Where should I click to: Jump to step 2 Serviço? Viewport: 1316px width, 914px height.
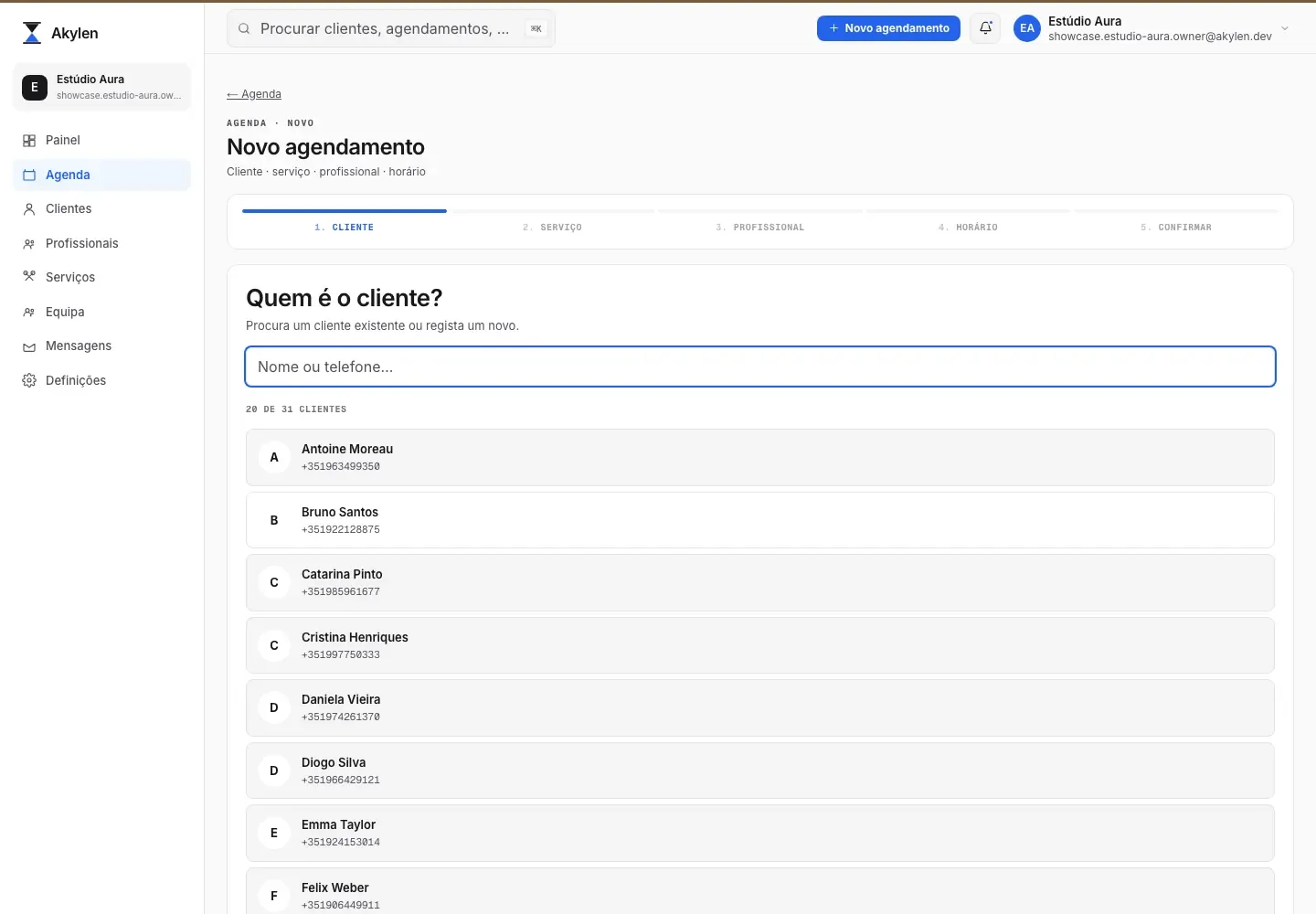pos(553,222)
